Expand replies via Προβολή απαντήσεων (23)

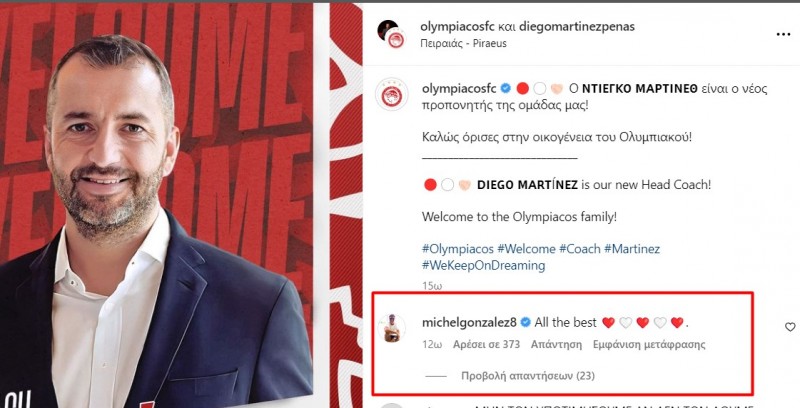(x=528, y=376)
